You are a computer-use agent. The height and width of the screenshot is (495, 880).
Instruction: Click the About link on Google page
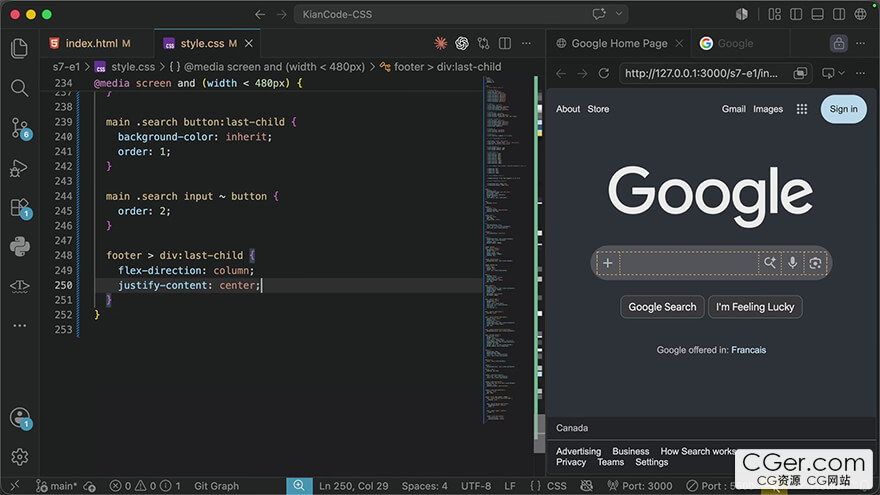(x=568, y=109)
